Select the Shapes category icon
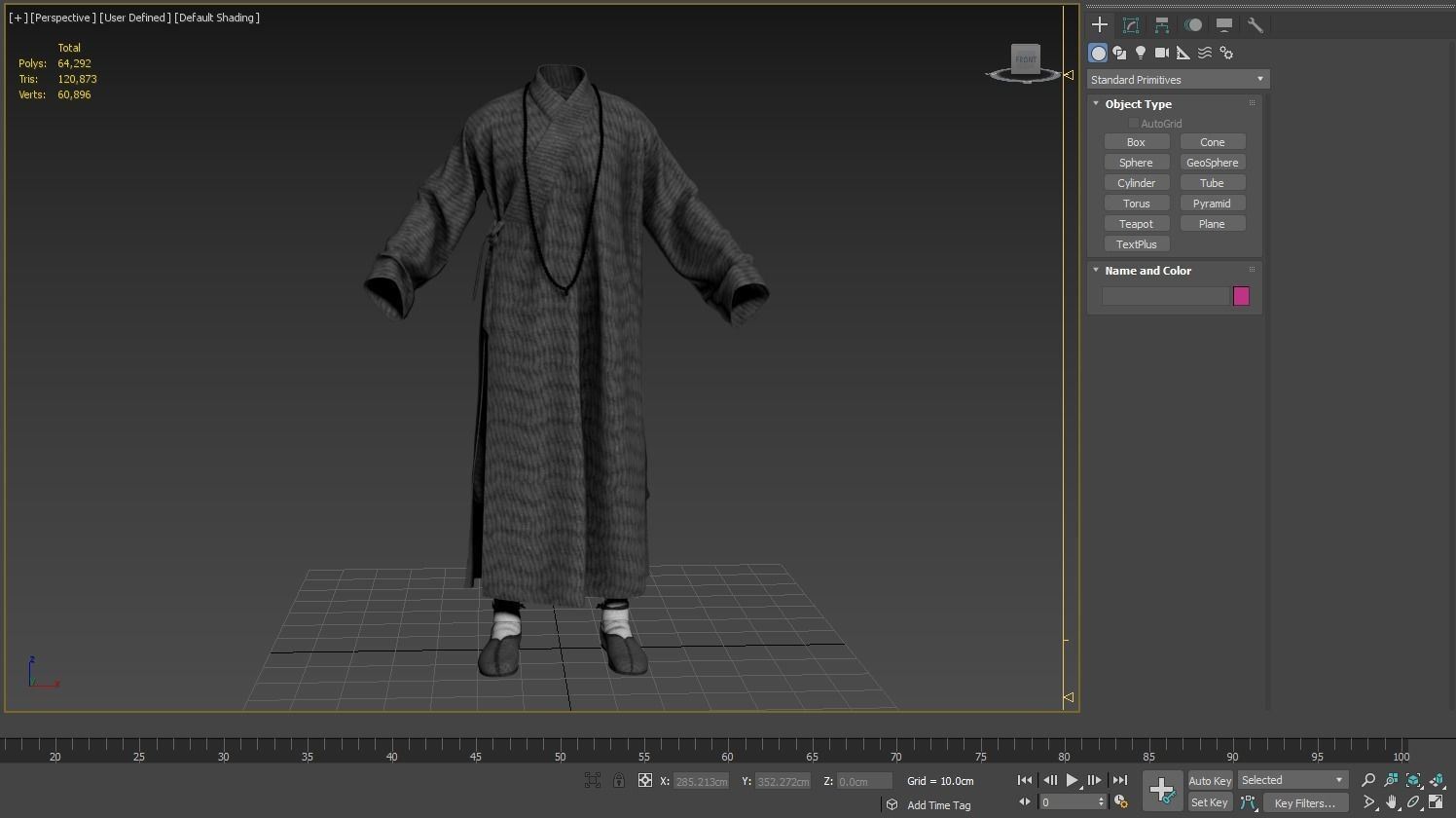 point(1119,53)
